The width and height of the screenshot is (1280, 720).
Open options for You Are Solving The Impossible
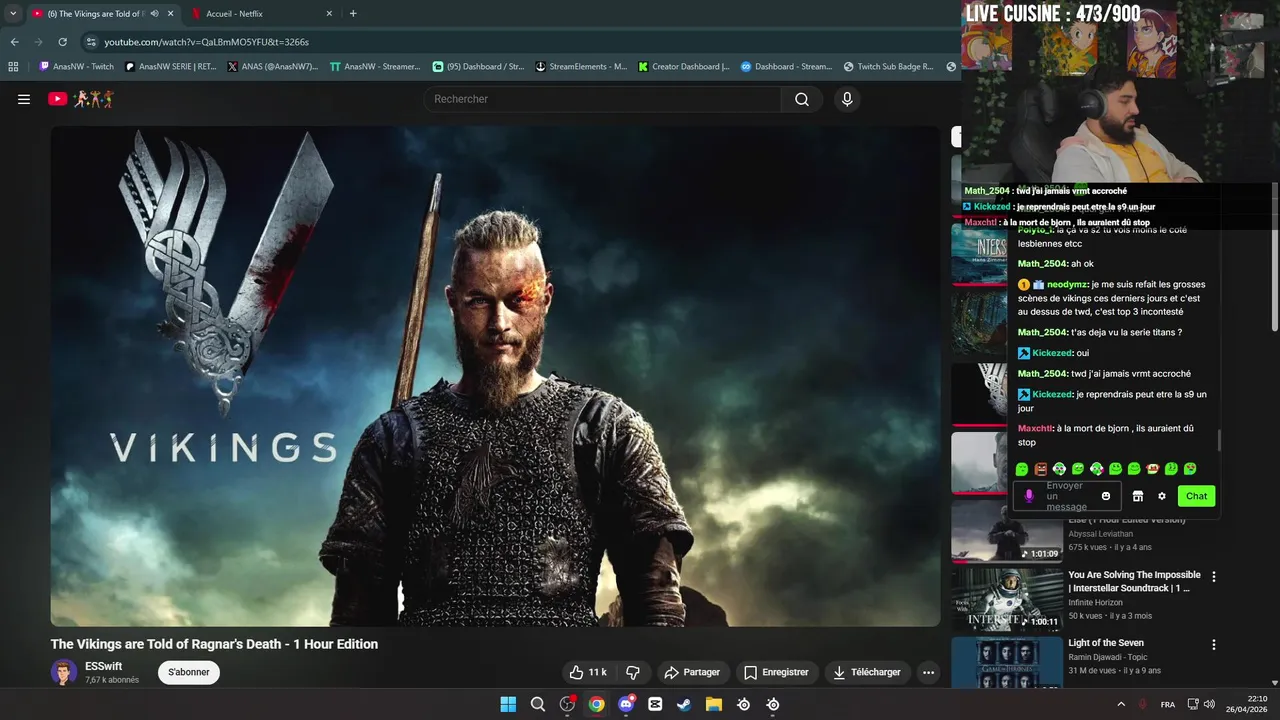click(x=1214, y=577)
